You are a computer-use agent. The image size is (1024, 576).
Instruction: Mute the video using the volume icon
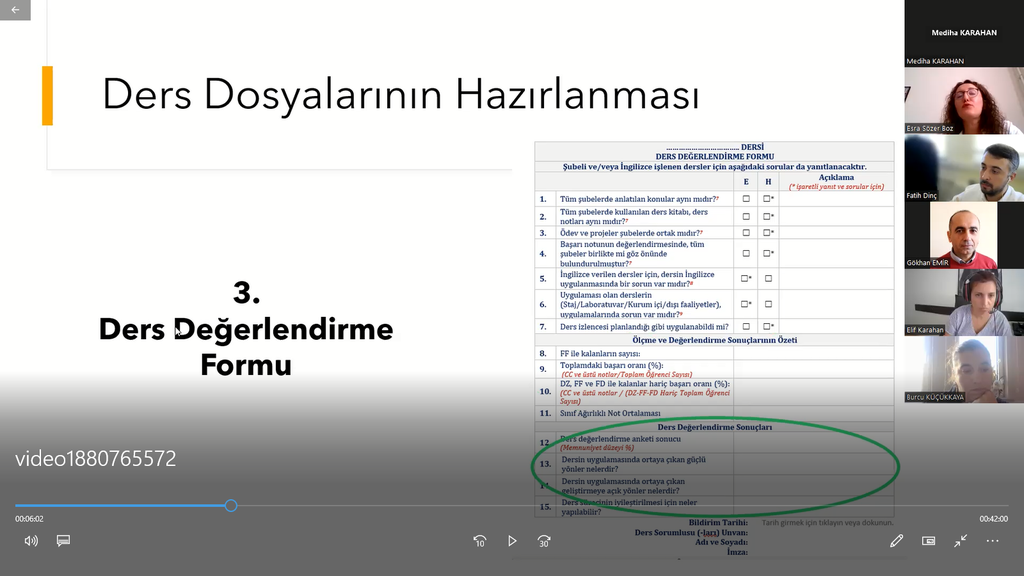[x=31, y=541]
